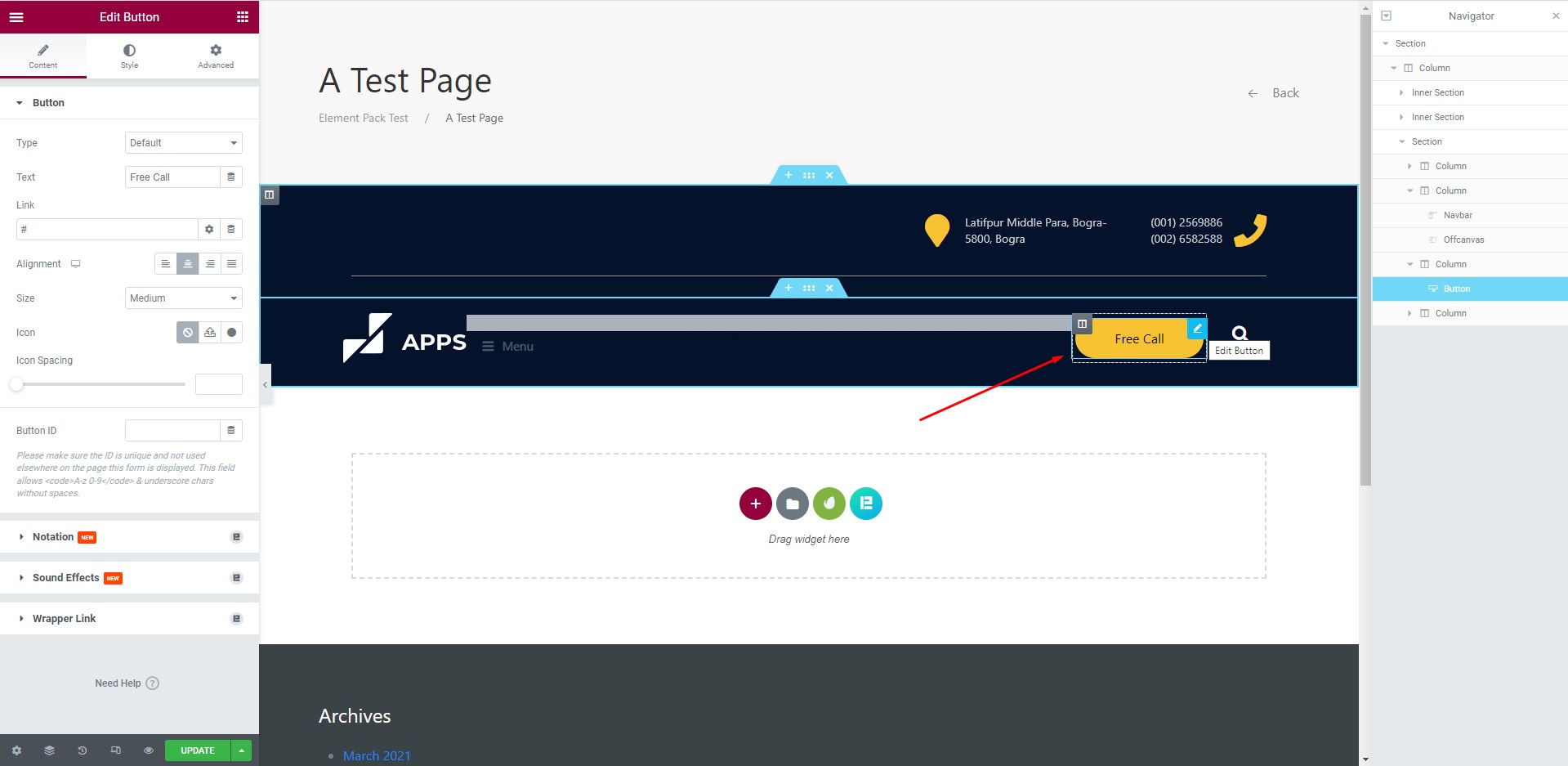The image size is (1568, 766).
Task: Choose the None icon option
Action: click(188, 333)
